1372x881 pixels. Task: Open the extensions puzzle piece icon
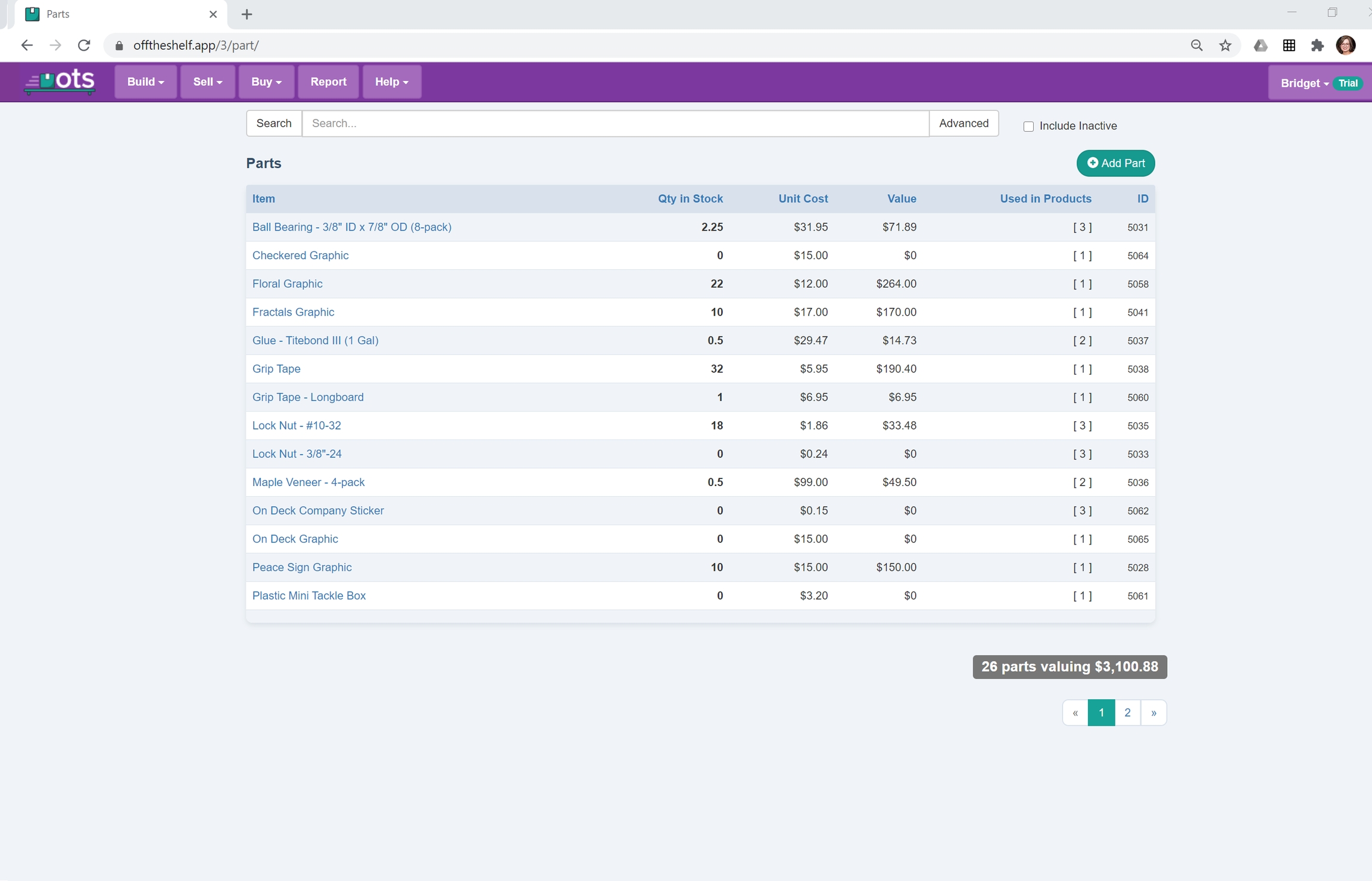1317,45
